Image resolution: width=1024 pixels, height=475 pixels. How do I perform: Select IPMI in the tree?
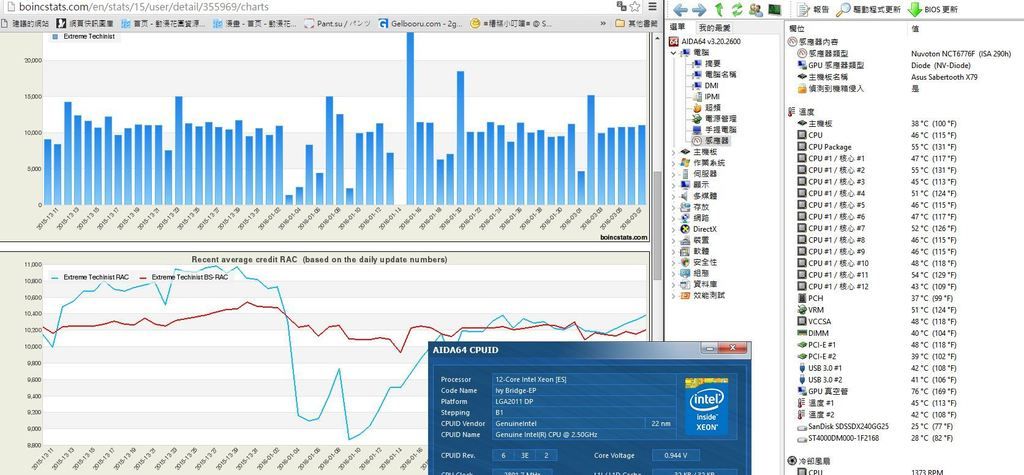(712, 97)
